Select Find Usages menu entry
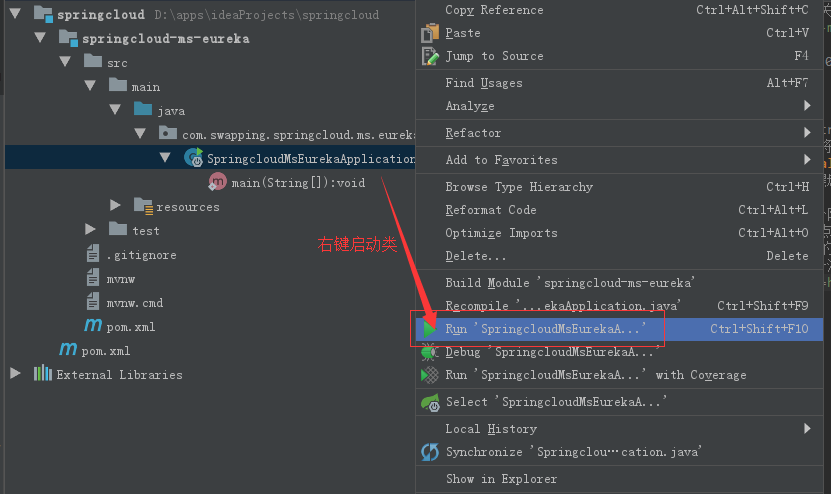The width and height of the screenshot is (831, 494). (x=619, y=83)
